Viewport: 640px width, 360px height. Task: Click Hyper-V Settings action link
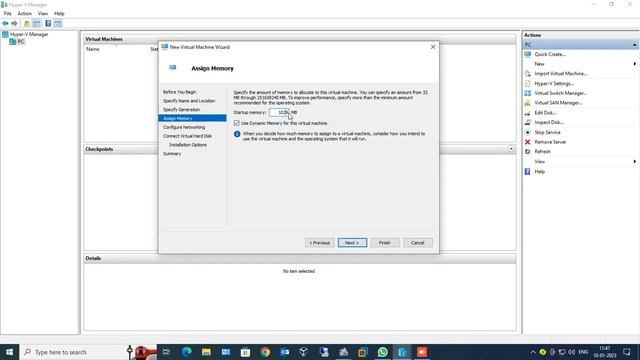point(554,83)
